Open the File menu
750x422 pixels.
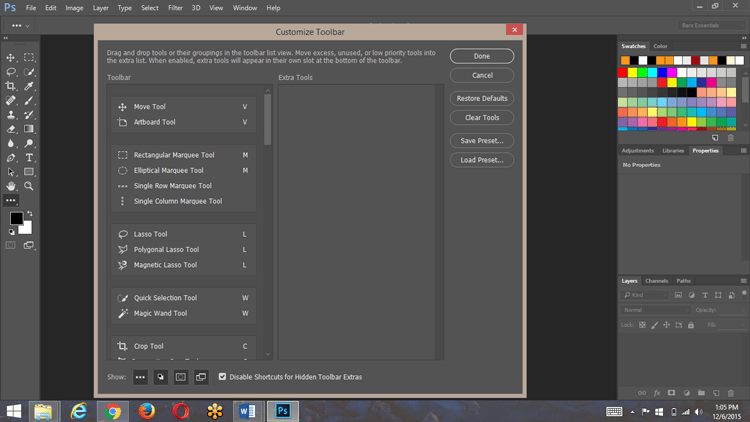(31, 8)
